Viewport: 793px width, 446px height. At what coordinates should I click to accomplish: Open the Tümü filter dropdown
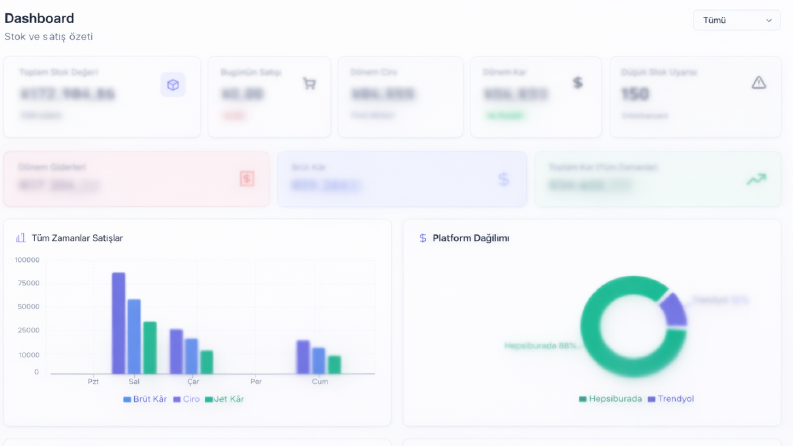coord(736,20)
